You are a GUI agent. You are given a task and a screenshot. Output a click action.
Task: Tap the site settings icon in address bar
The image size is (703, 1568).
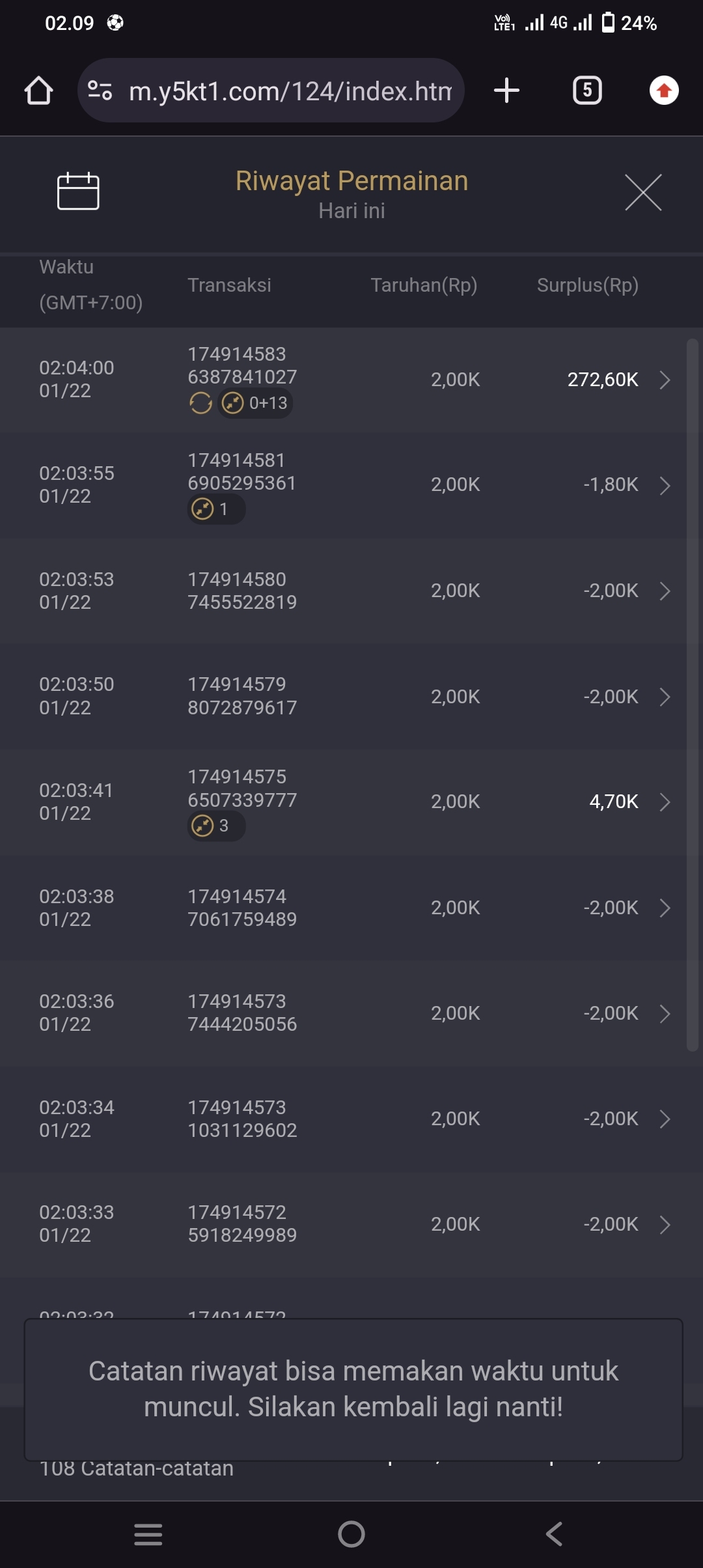click(x=100, y=91)
